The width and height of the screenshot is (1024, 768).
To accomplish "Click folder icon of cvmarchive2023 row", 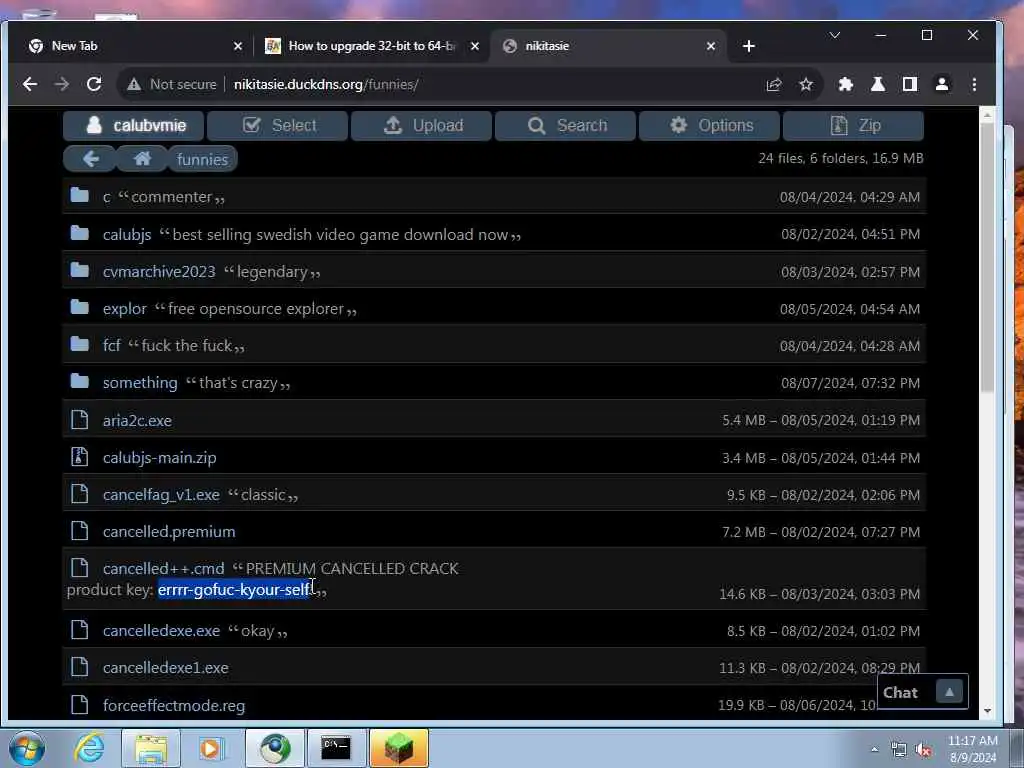I will click(x=80, y=270).
